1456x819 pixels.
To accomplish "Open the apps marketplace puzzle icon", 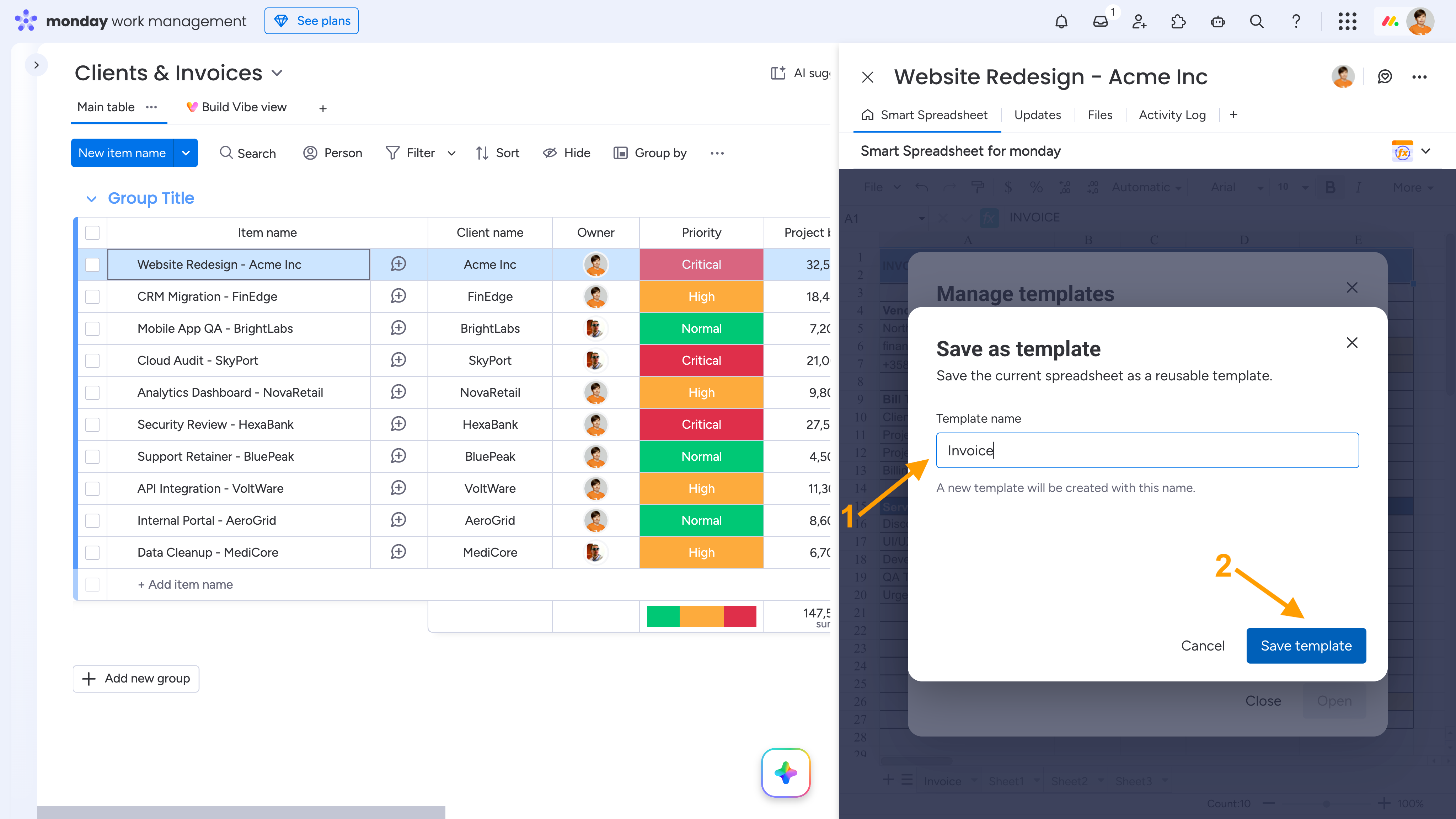I will click(1178, 21).
